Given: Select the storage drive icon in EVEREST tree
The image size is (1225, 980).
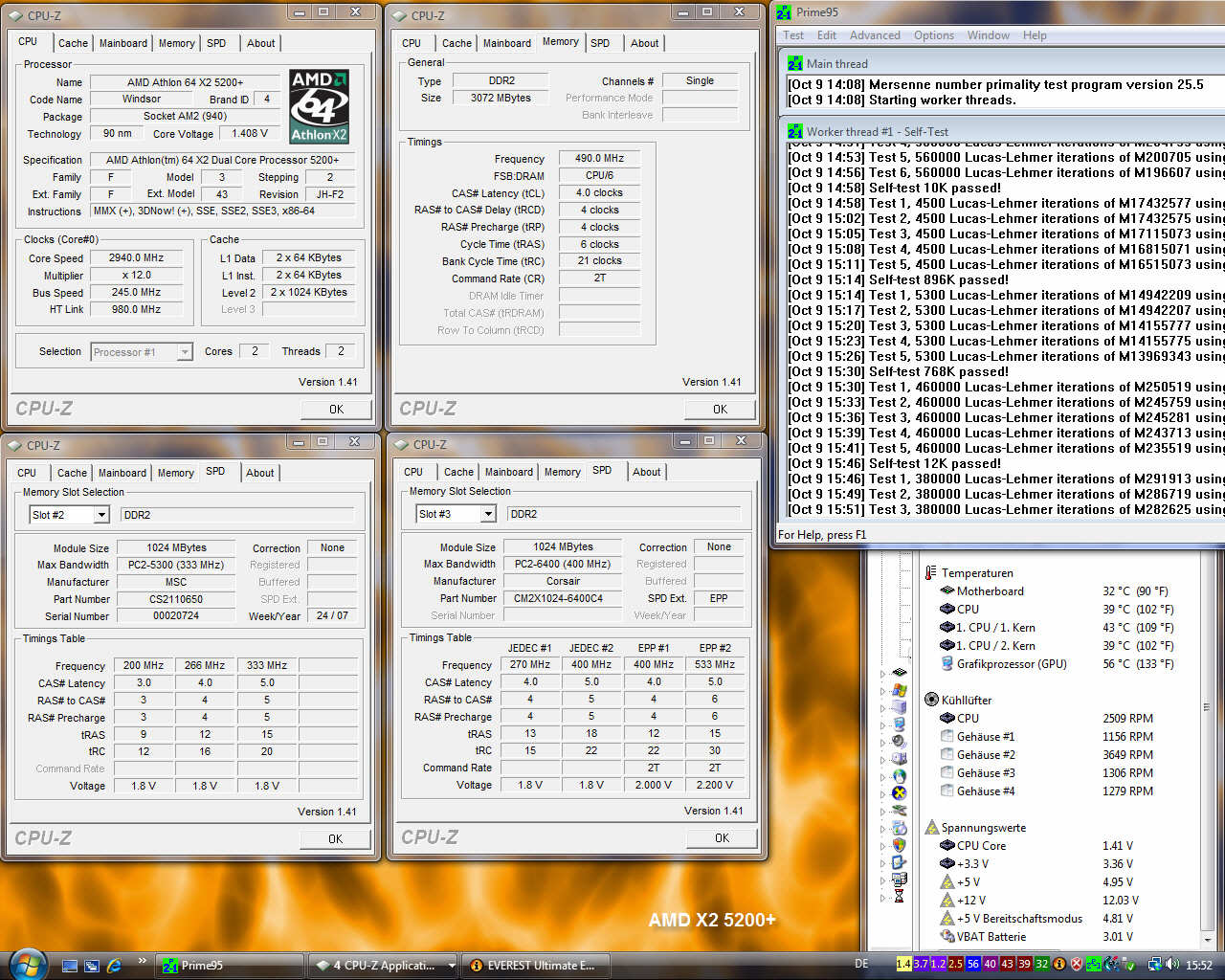Looking at the screenshot, I should point(899,759).
